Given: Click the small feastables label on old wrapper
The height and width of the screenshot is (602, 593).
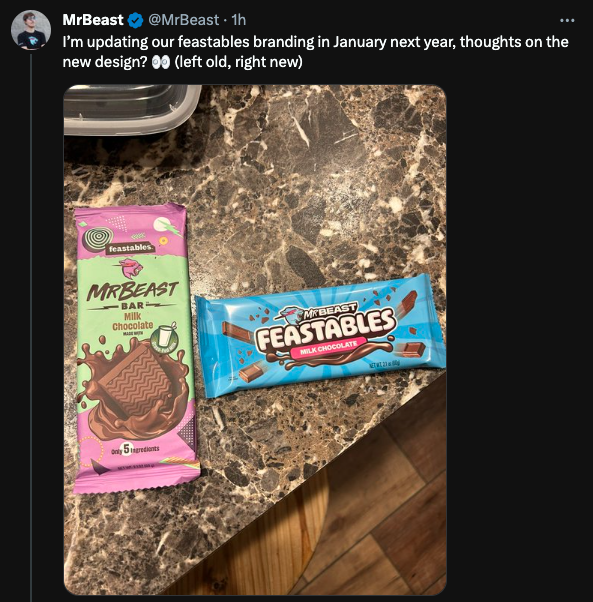Looking at the screenshot, I should point(129,248).
